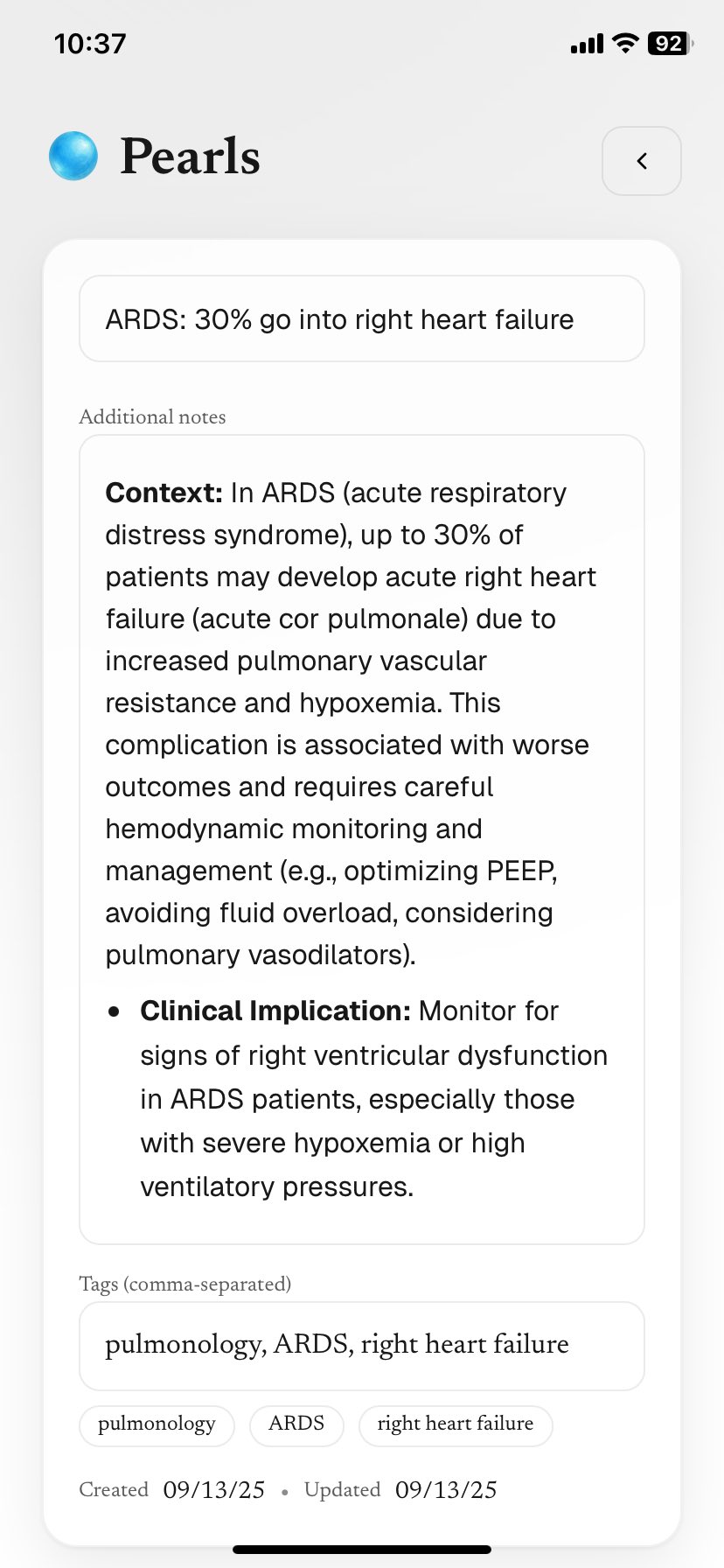Image resolution: width=724 pixels, height=1568 pixels.
Task: Select the pulmonology tag chip
Action: 157,1424
